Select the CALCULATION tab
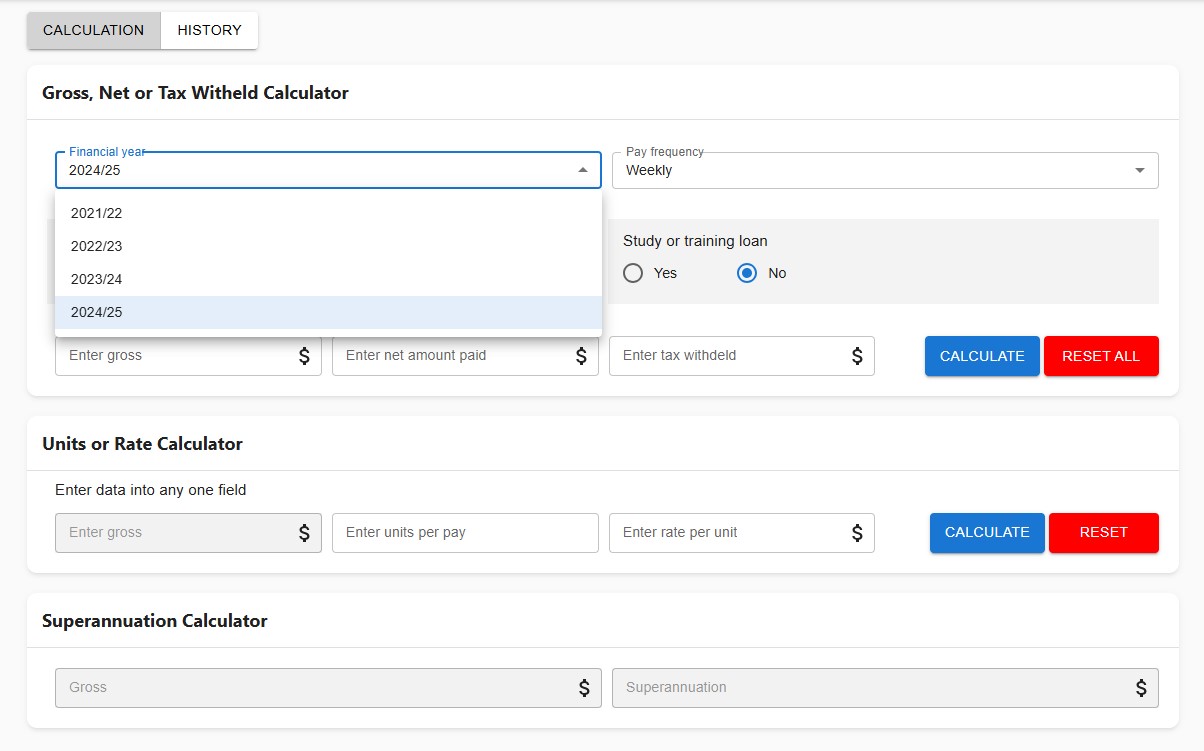Screen dimensions: 1204x751 pyautogui.click(x=93, y=30)
